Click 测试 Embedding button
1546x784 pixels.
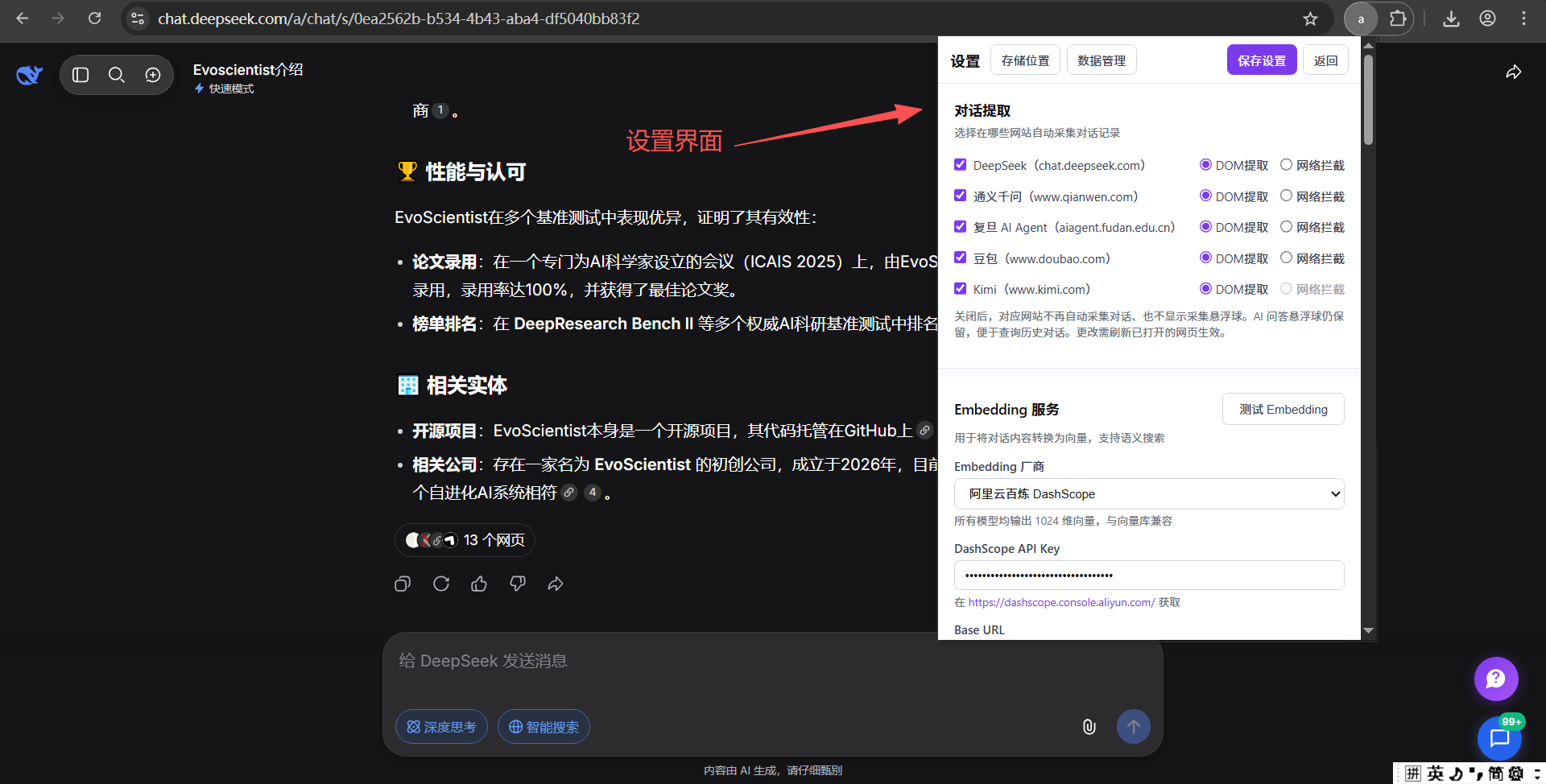pos(1284,409)
